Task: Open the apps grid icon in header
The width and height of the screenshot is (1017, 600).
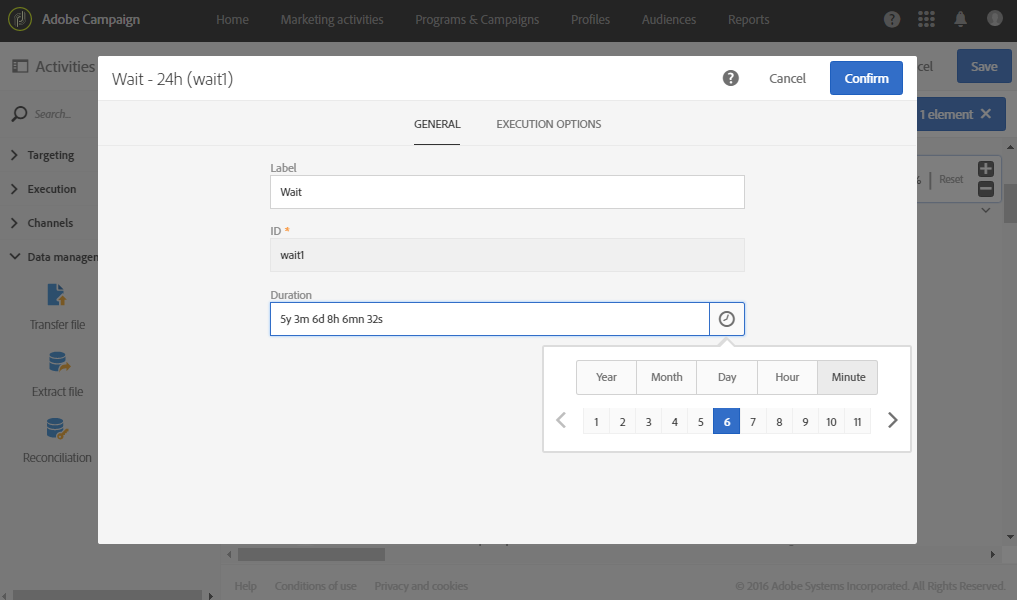Action: (926, 20)
